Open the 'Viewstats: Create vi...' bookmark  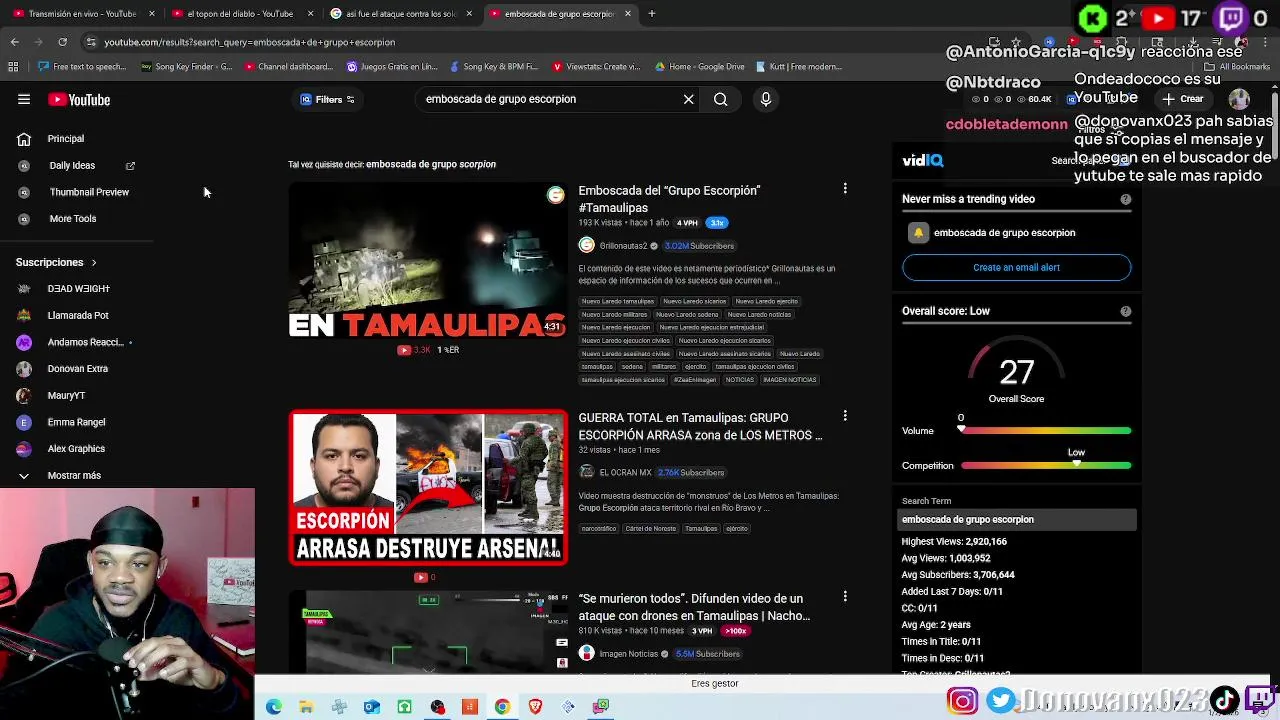[x=596, y=67]
